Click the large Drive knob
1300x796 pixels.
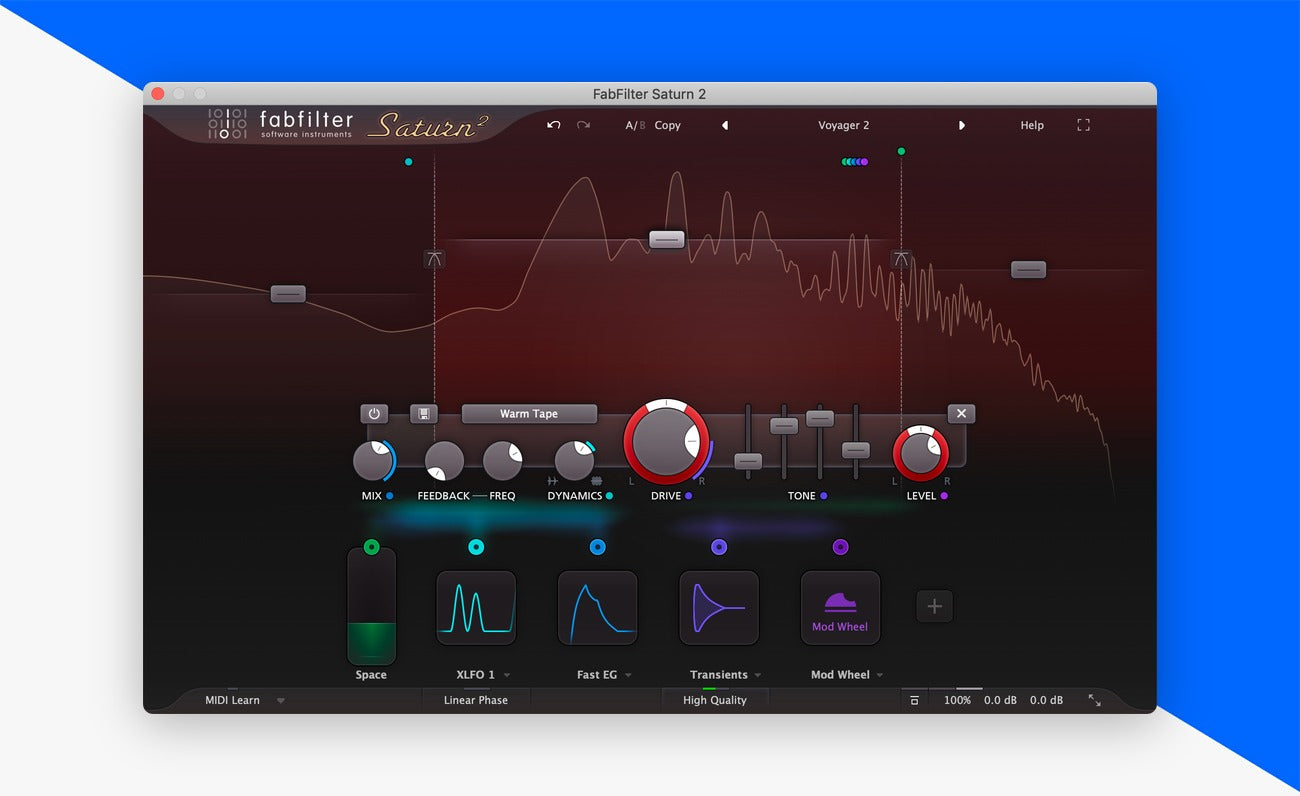(667, 442)
